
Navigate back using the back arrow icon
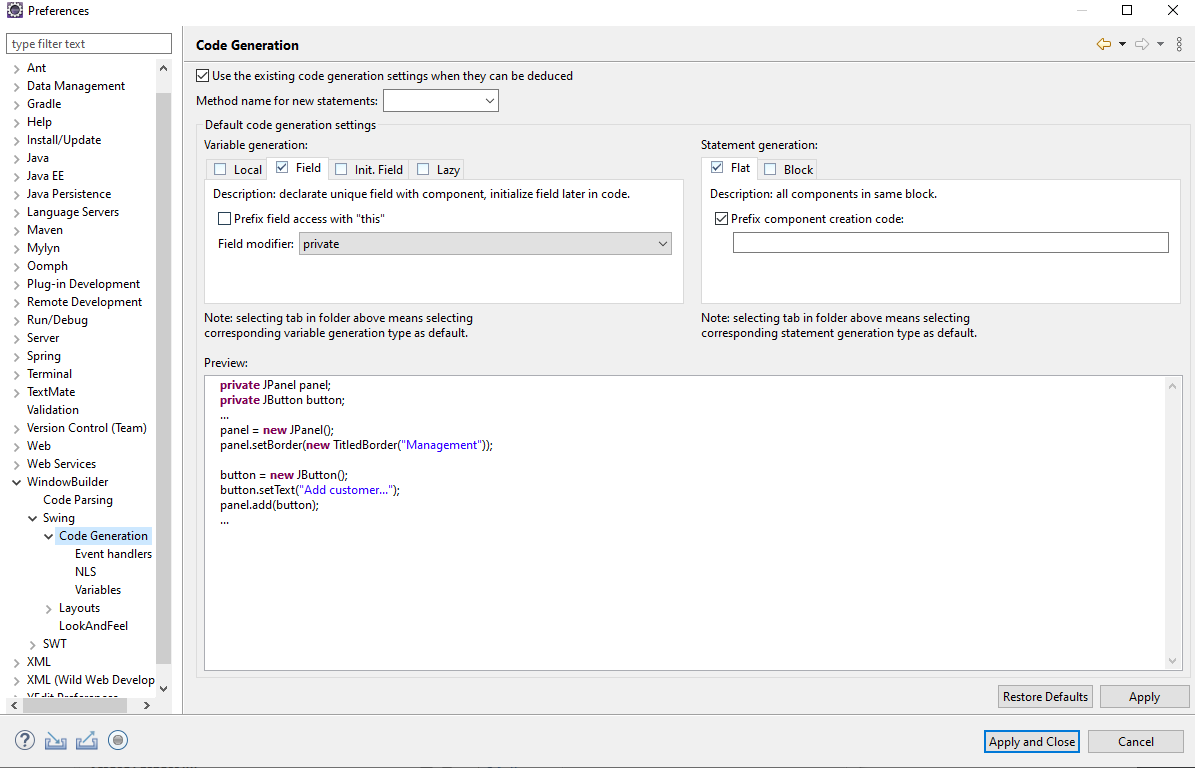[1104, 44]
